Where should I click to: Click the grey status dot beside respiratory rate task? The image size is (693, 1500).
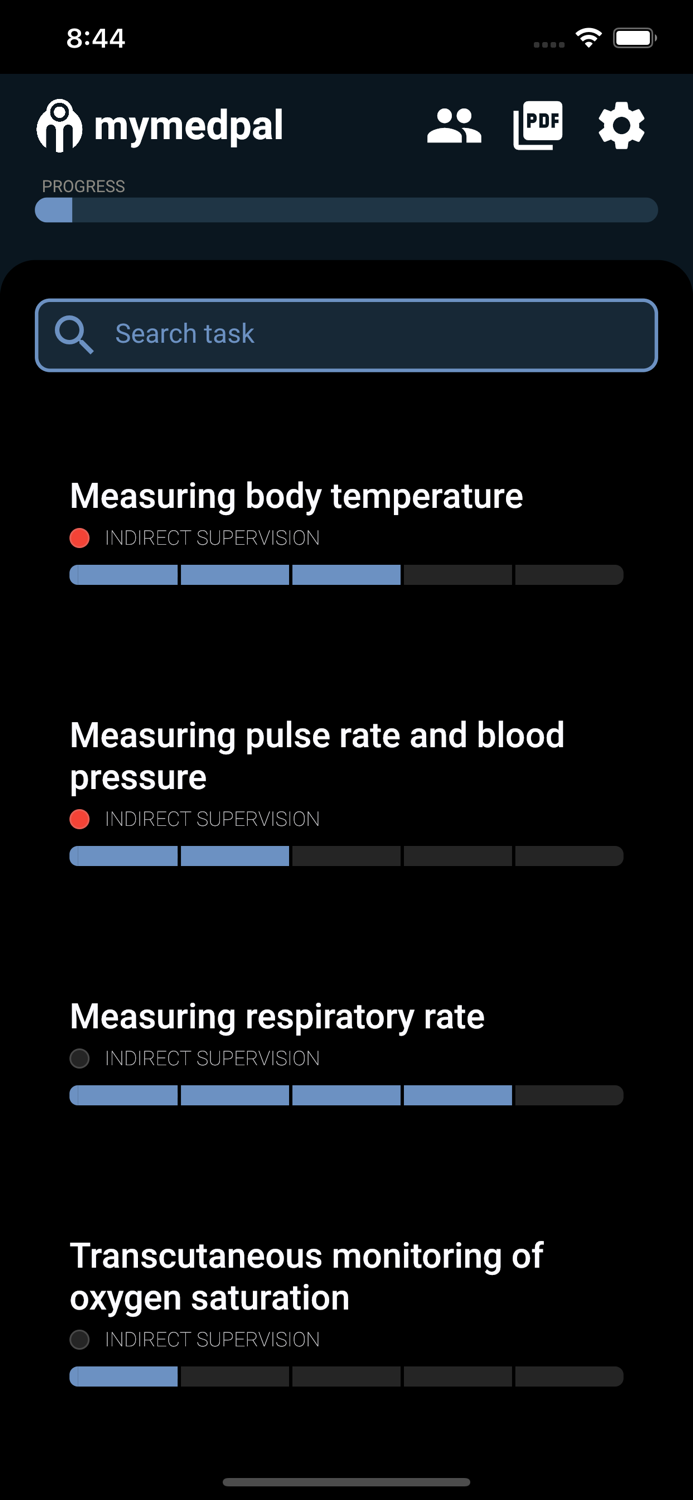79,1058
